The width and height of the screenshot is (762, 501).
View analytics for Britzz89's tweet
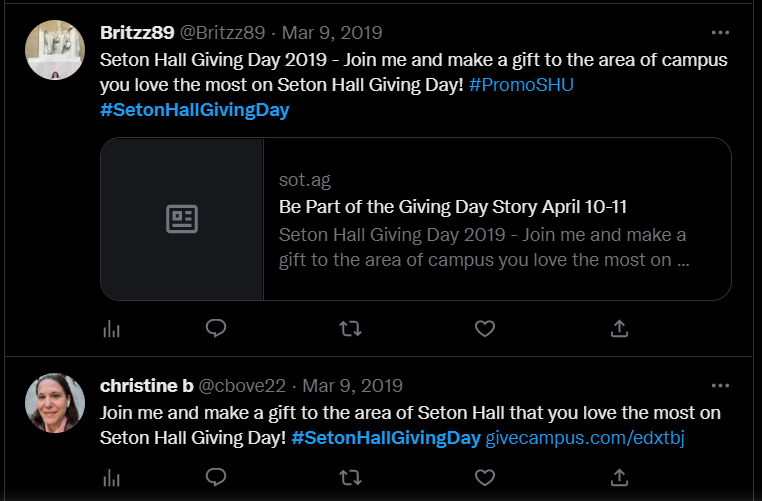(x=112, y=328)
